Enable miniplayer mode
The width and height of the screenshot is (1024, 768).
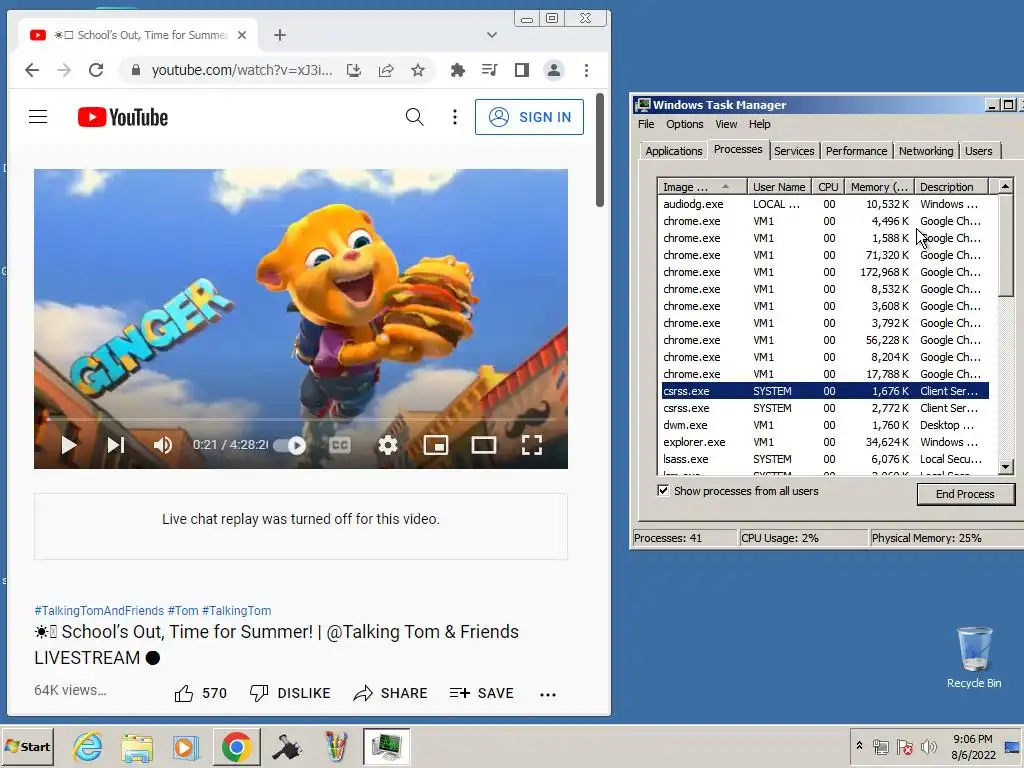(436, 445)
